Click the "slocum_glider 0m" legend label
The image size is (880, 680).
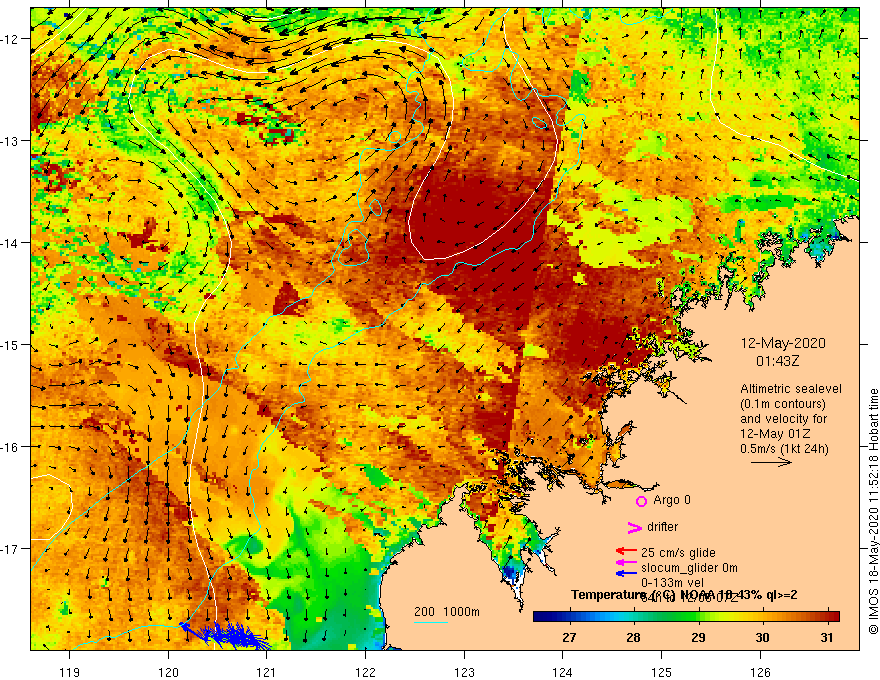(689, 568)
